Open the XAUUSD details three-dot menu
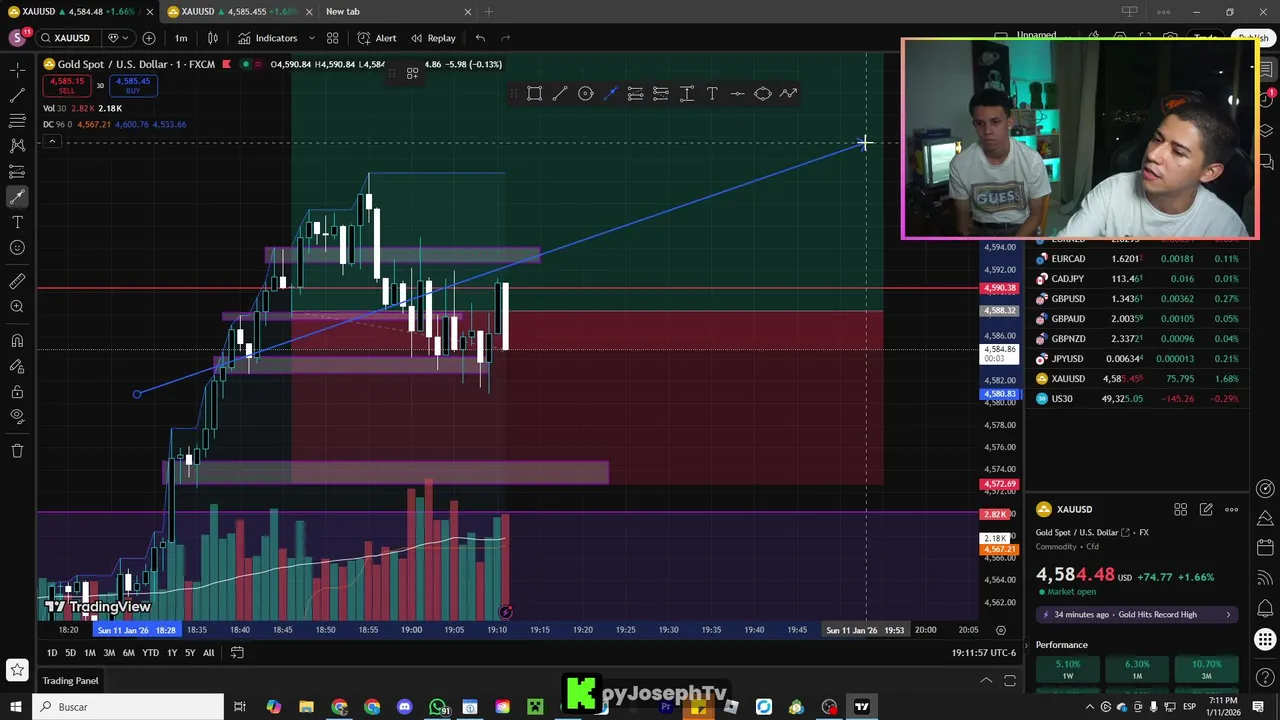Image resolution: width=1280 pixels, height=720 pixels. tap(1232, 510)
